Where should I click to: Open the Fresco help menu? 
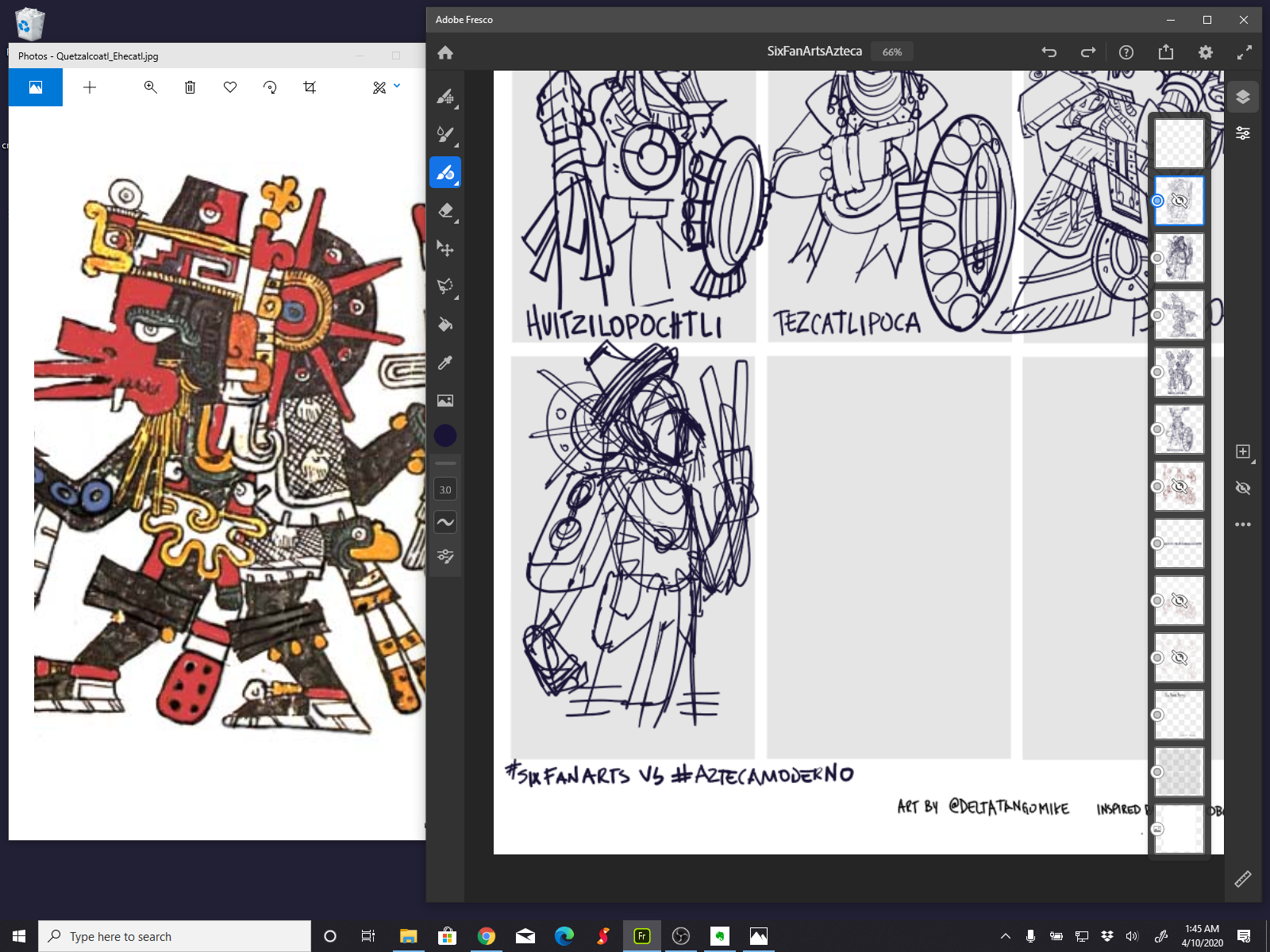pyautogui.click(x=1126, y=52)
